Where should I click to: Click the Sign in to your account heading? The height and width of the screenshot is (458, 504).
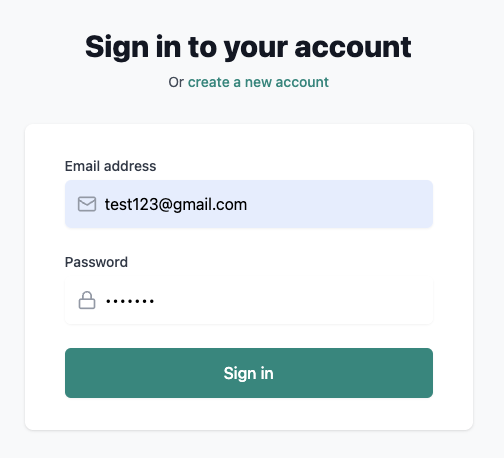coord(248,47)
